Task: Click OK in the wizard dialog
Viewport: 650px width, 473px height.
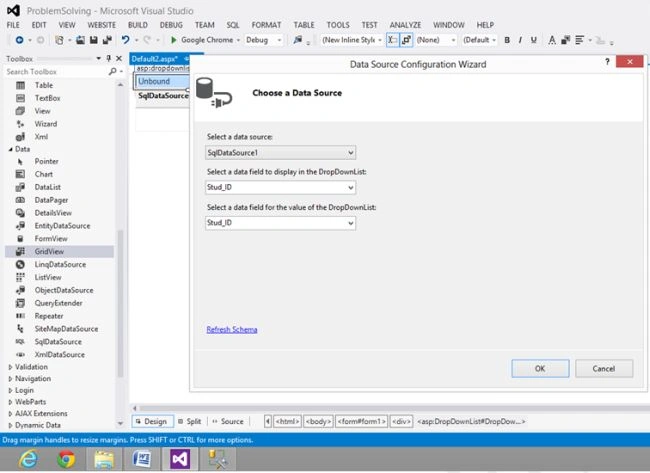Action: pyautogui.click(x=540, y=369)
